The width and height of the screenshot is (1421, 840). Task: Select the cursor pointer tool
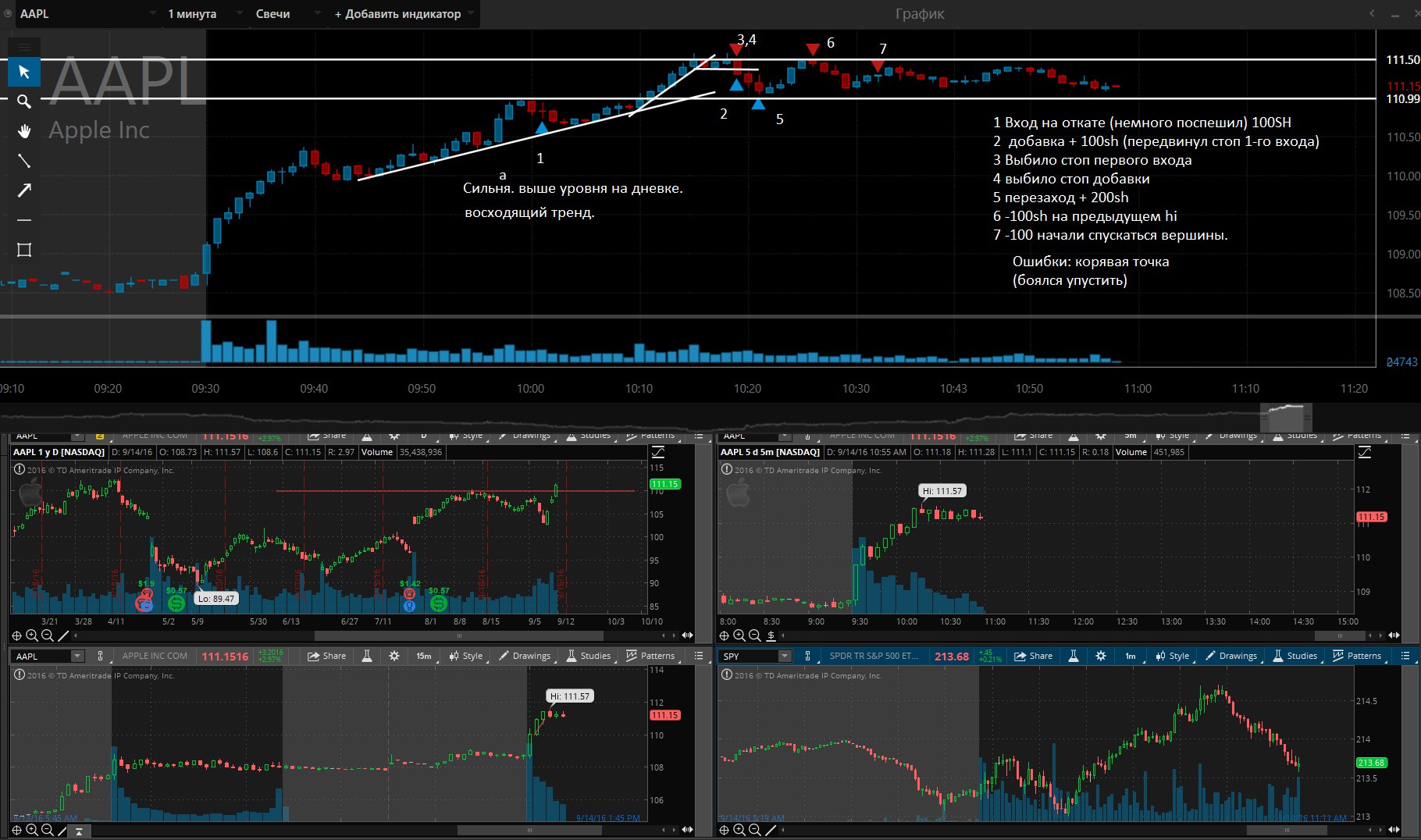click(24, 72)
